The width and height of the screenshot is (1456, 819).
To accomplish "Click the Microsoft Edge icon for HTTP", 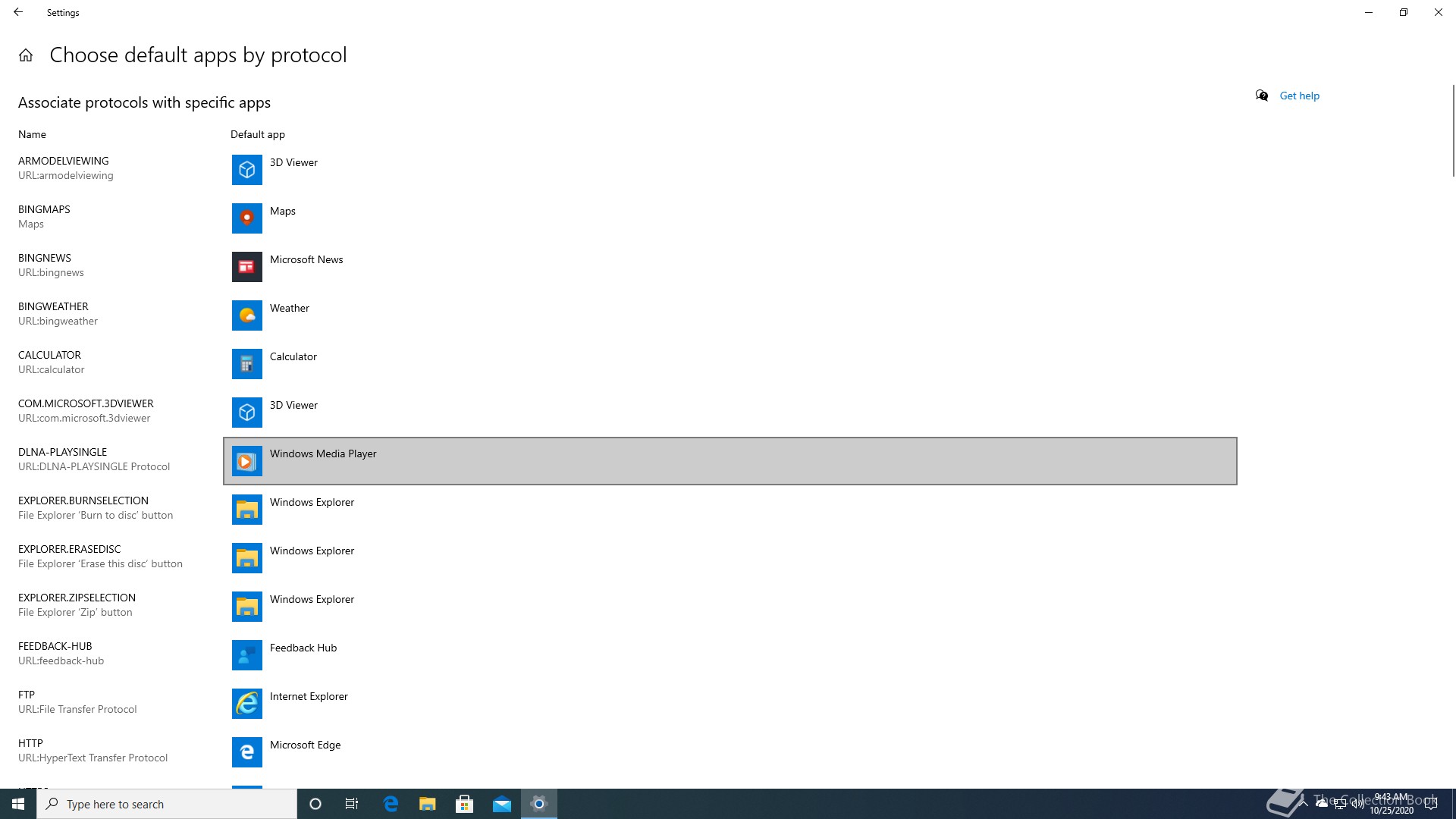I will [246, 752].
